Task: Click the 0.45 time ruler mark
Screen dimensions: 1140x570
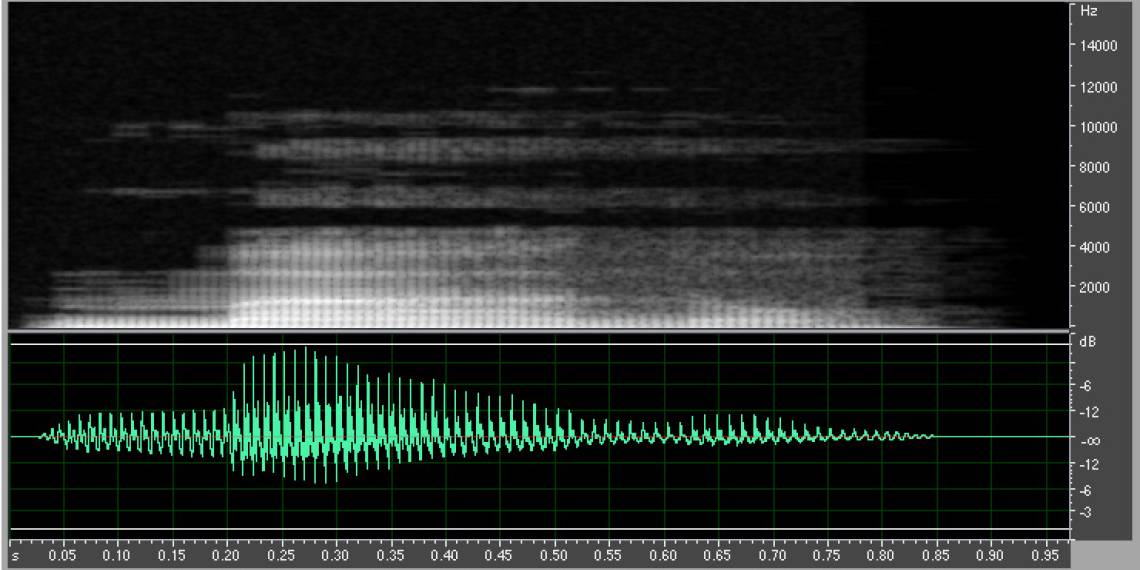Action: tap(500, 555)
